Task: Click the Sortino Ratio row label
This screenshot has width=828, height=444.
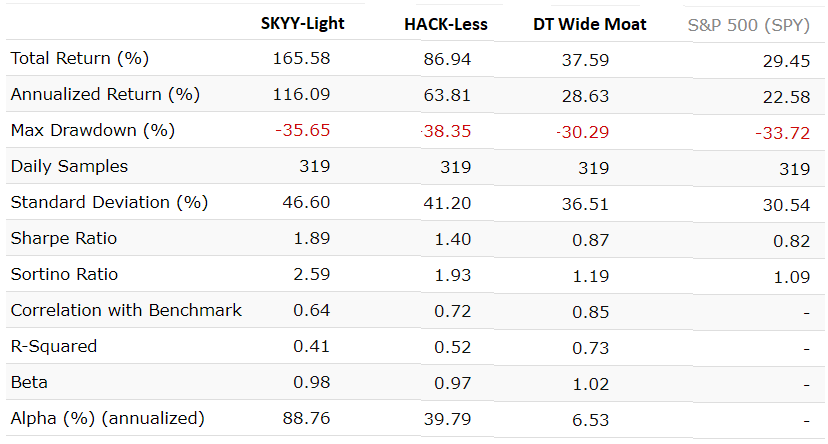Action: (x=65, y=274)
